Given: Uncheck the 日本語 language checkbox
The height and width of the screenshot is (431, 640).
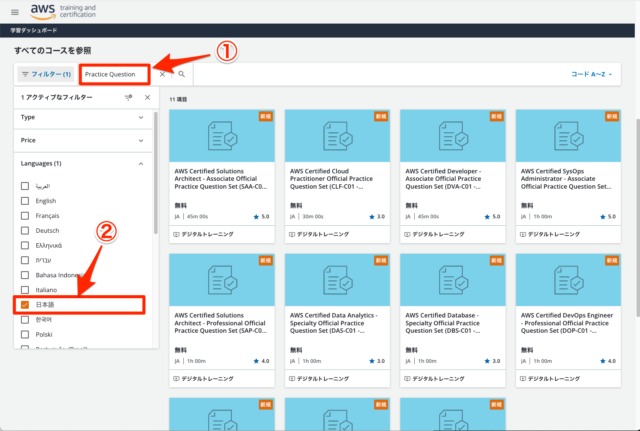Looking at the screenshot, I should pyautogui.click(x=25, y=305).
